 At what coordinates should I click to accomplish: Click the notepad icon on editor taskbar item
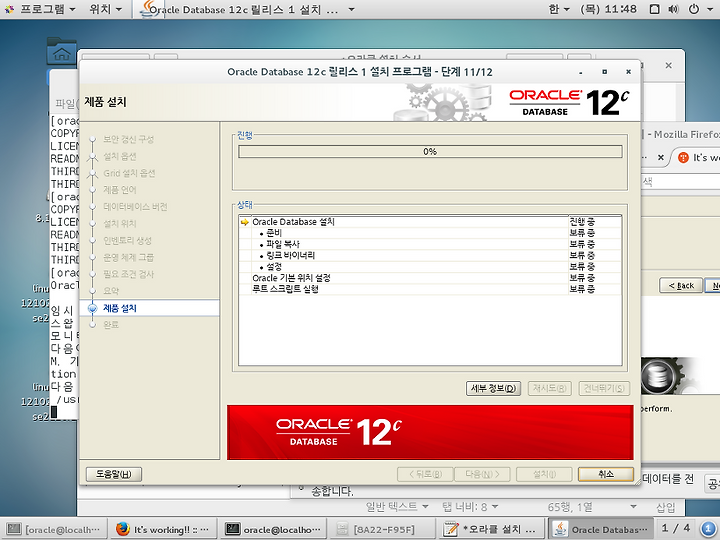click(x=451, y=529)
